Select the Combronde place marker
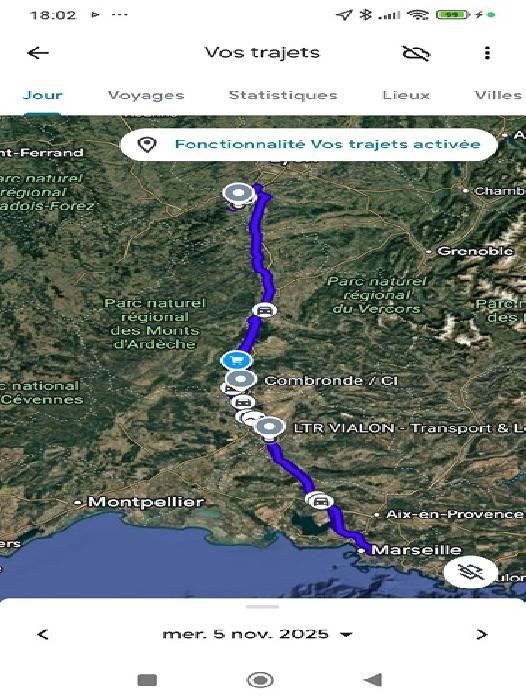The height and width of the screenshot is (700, 526). click(241, 379)
